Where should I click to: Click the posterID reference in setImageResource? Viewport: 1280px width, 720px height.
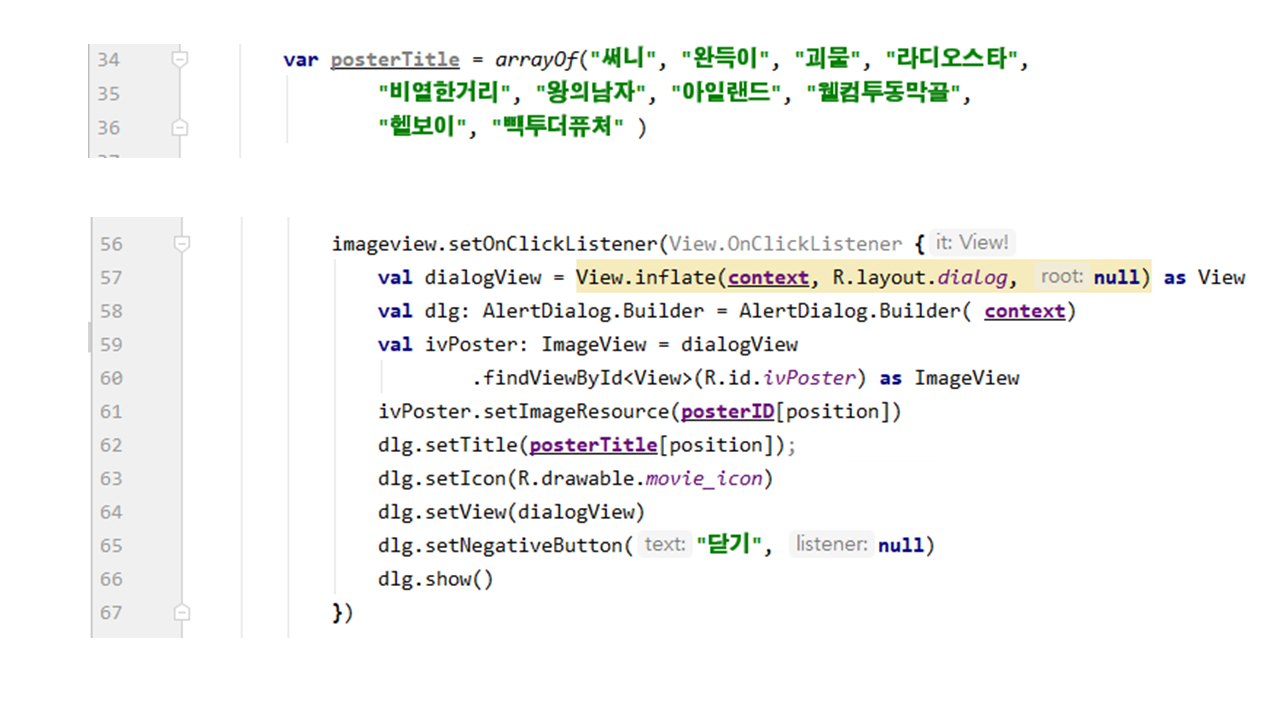pyautogui.click(x=727, y=411)
